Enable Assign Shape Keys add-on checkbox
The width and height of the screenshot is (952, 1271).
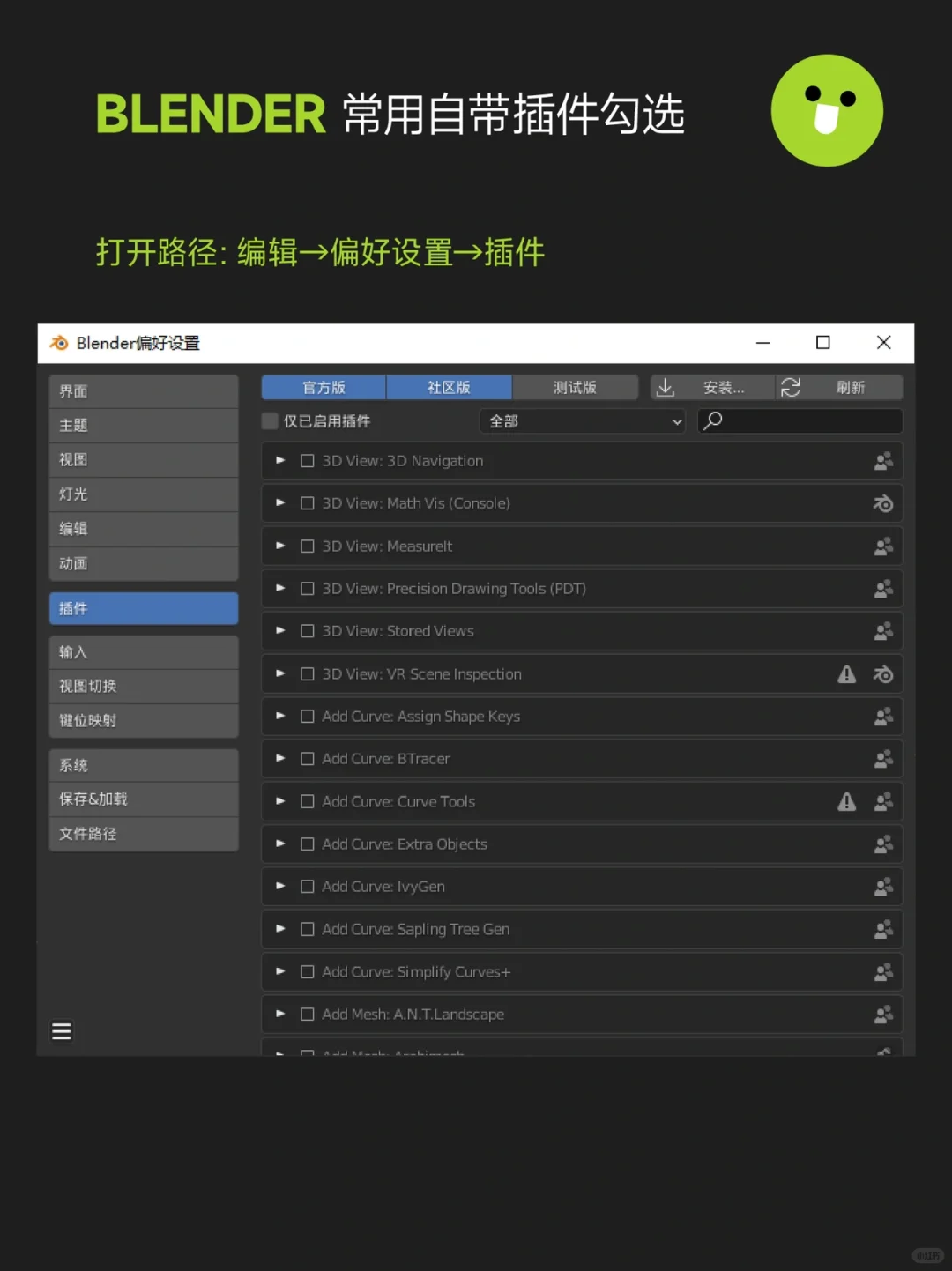308,717
